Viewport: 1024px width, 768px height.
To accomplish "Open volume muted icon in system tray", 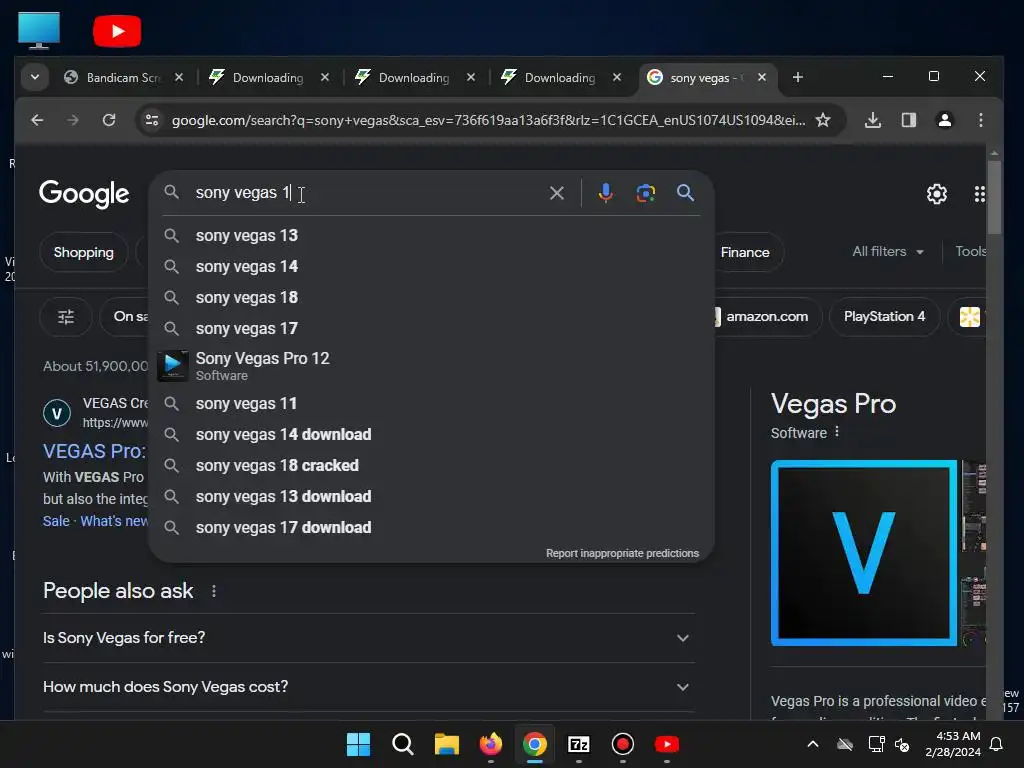I will coord(902,744).
